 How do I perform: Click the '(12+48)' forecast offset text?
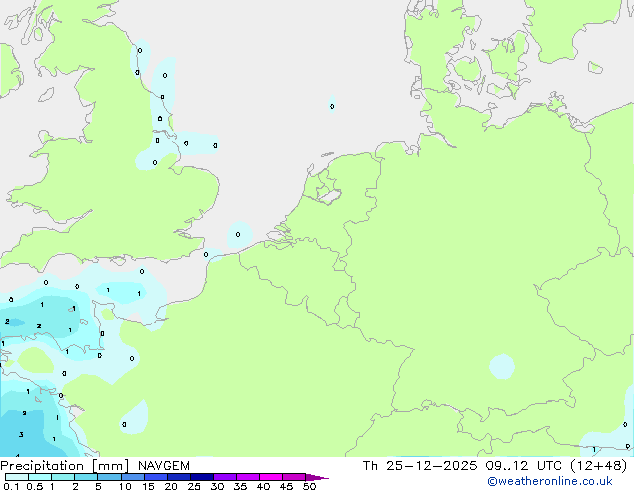tap(596, 466)
